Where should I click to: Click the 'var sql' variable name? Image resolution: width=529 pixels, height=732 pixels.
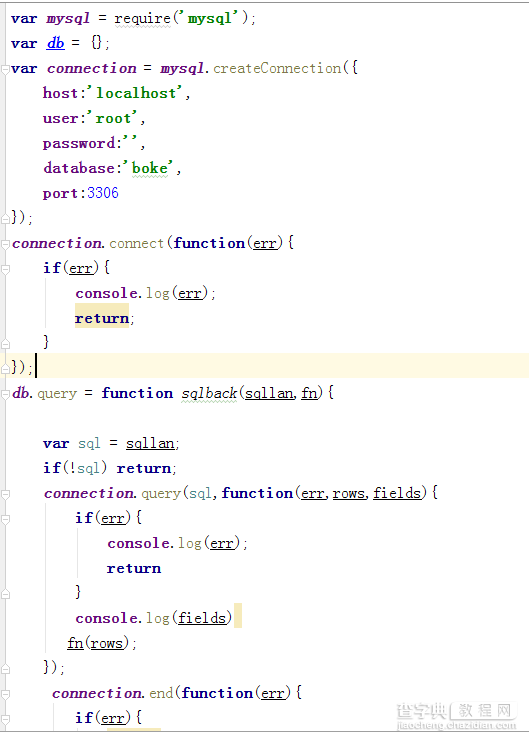click(89, 443)
